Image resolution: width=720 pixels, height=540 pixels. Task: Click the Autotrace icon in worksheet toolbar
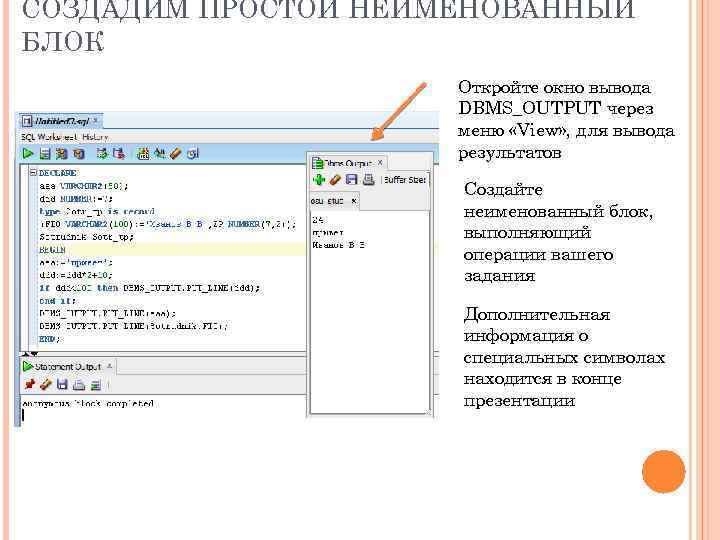click(79, 153)
